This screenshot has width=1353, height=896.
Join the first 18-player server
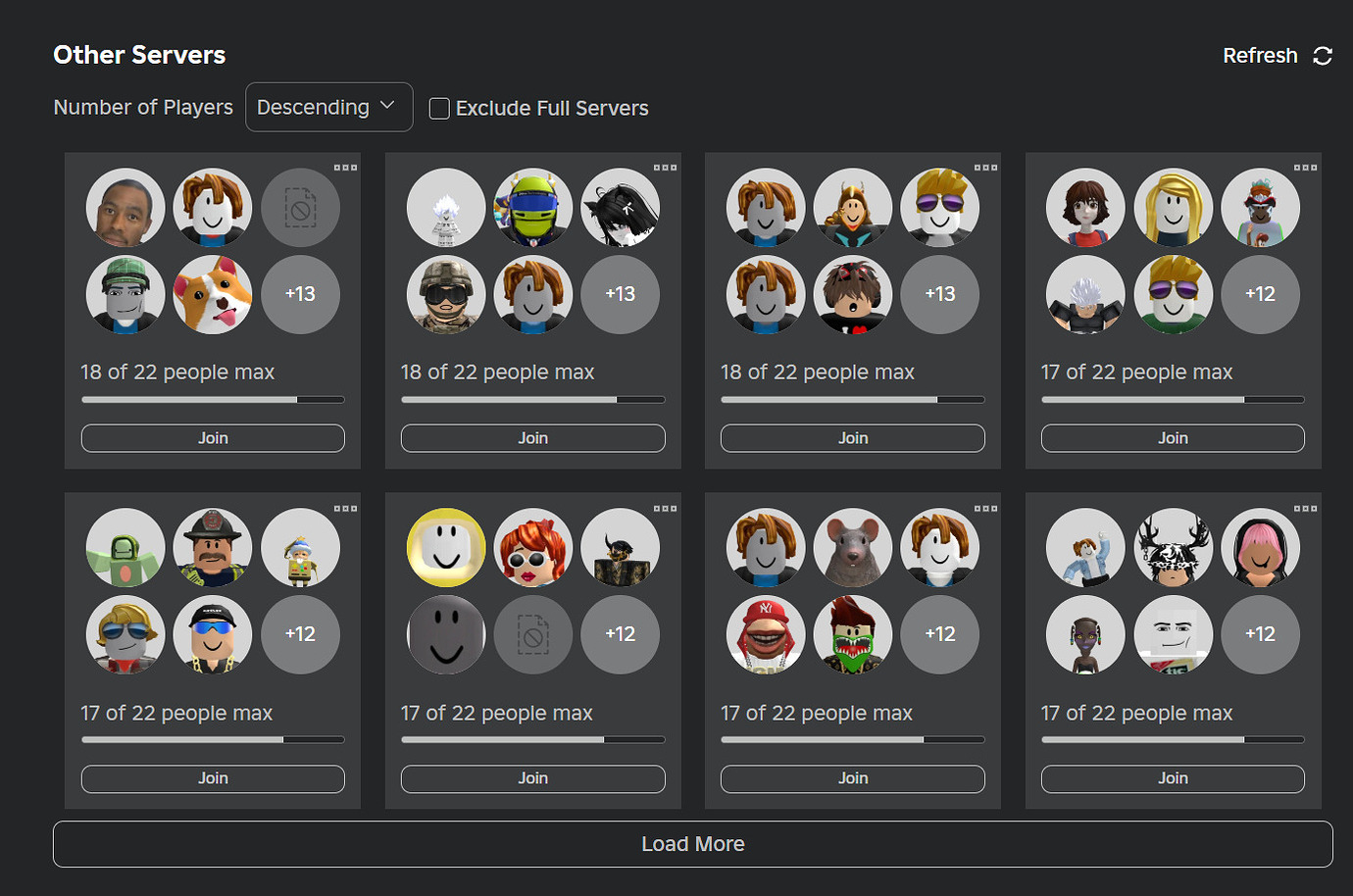pyautogui.click(x=213, y=437)
